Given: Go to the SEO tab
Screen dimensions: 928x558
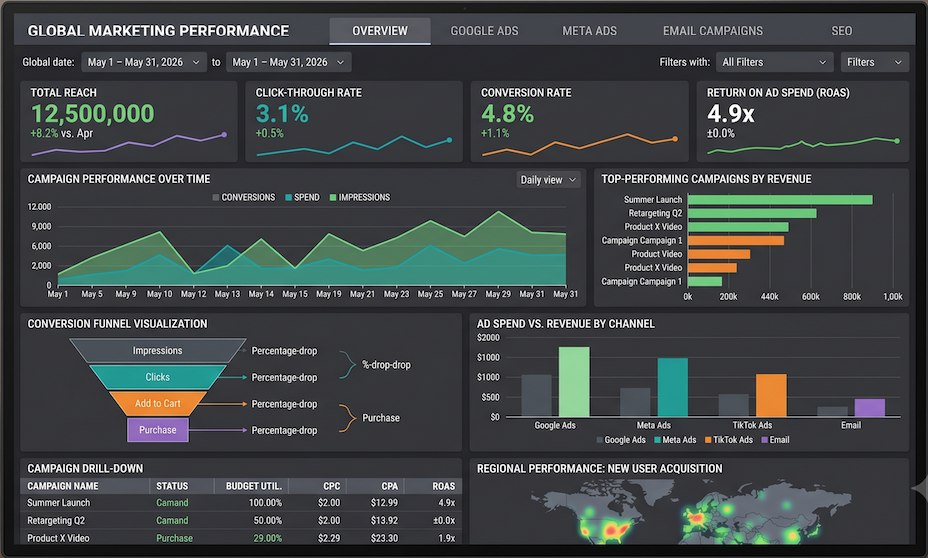Looking at the screenshot, I should click(841, 31).
